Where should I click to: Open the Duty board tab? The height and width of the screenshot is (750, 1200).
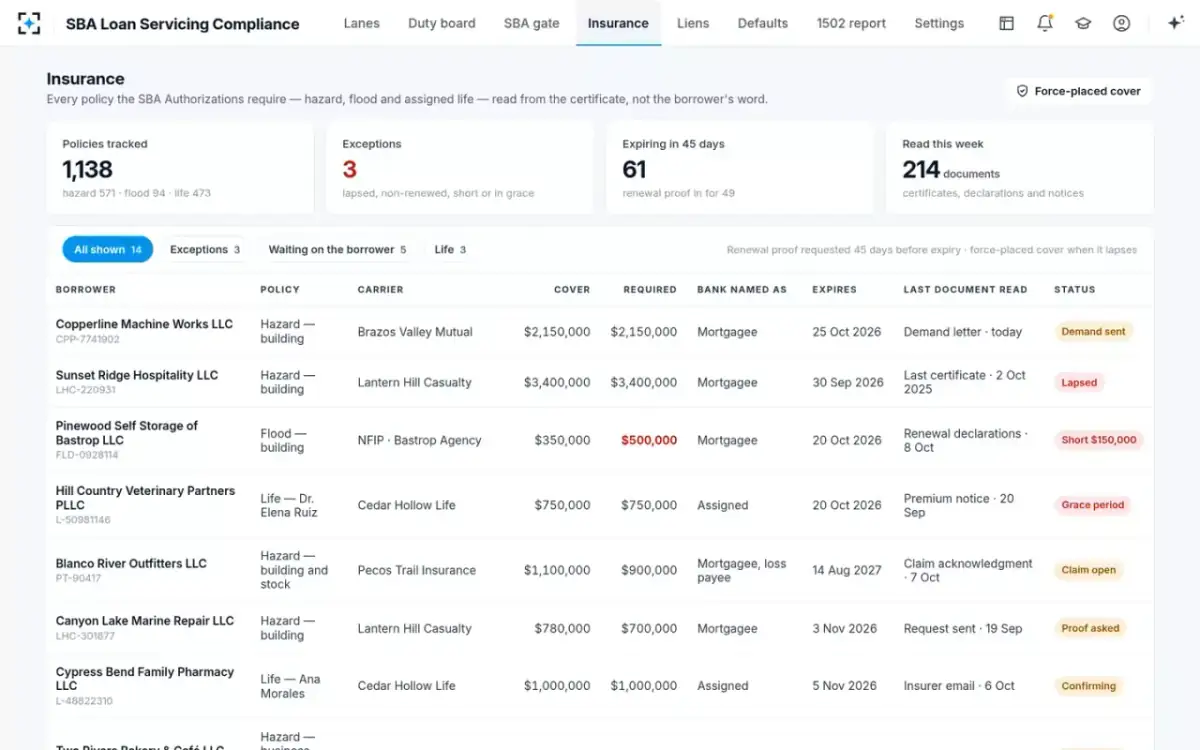442,23
